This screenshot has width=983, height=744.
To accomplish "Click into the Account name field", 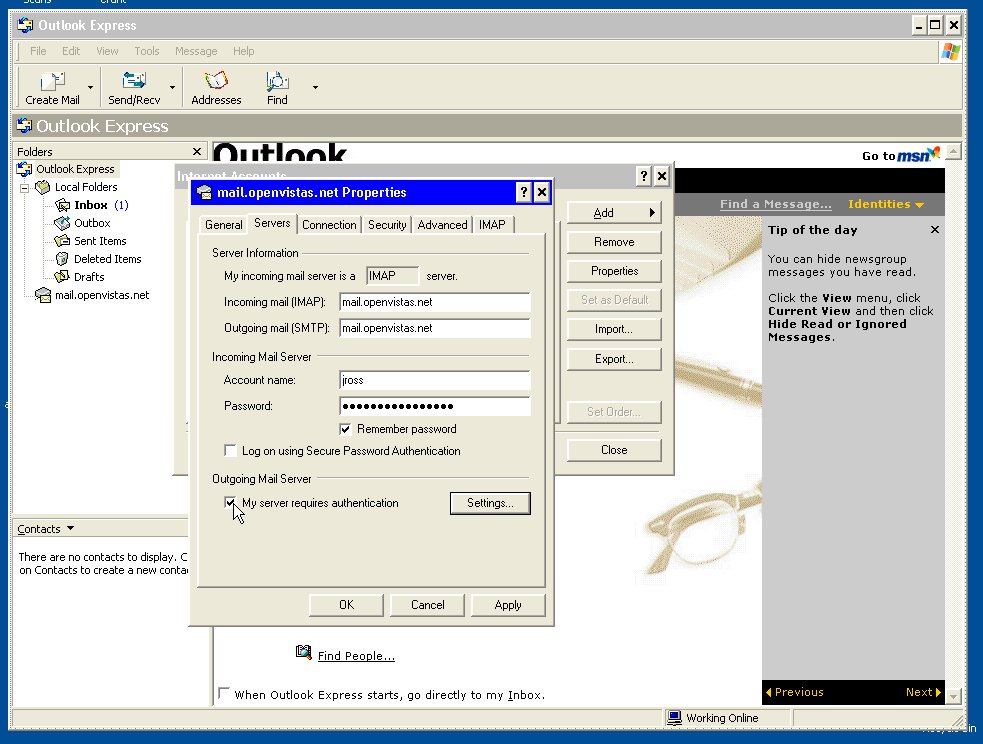I will pyautogui.click(x=434, y=380).
